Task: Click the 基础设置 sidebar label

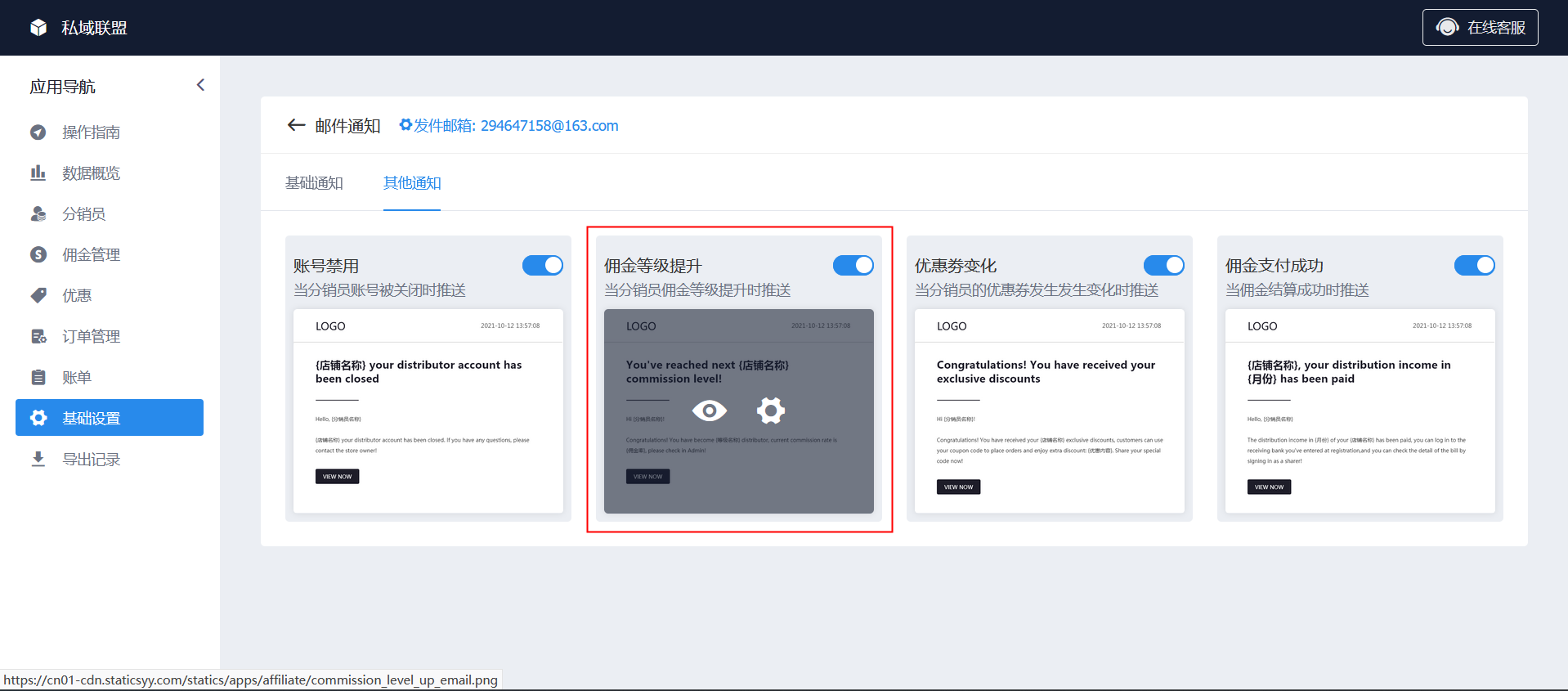Action: click(92, 418)
